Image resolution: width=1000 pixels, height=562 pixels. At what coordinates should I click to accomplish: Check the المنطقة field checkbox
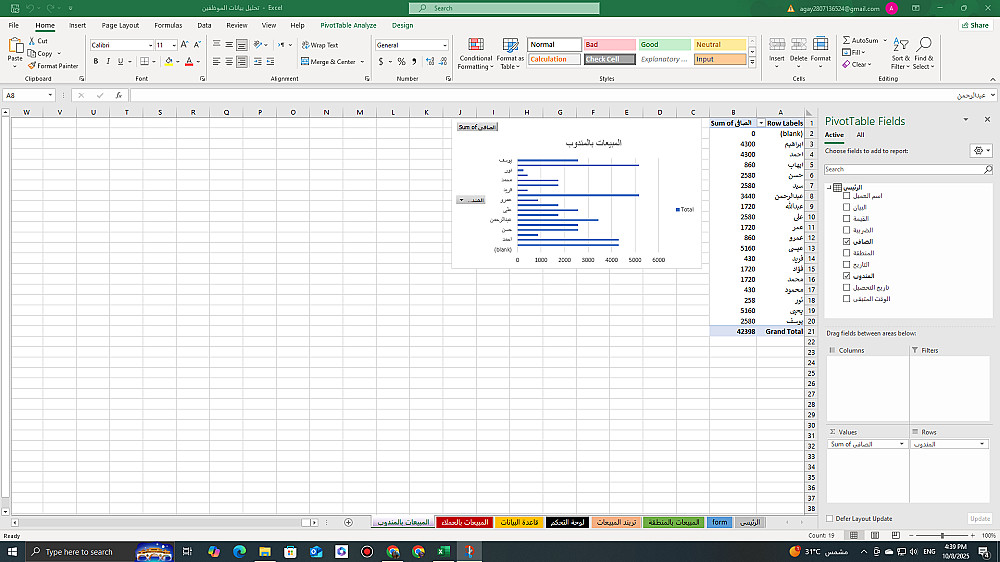click(847, 253)
